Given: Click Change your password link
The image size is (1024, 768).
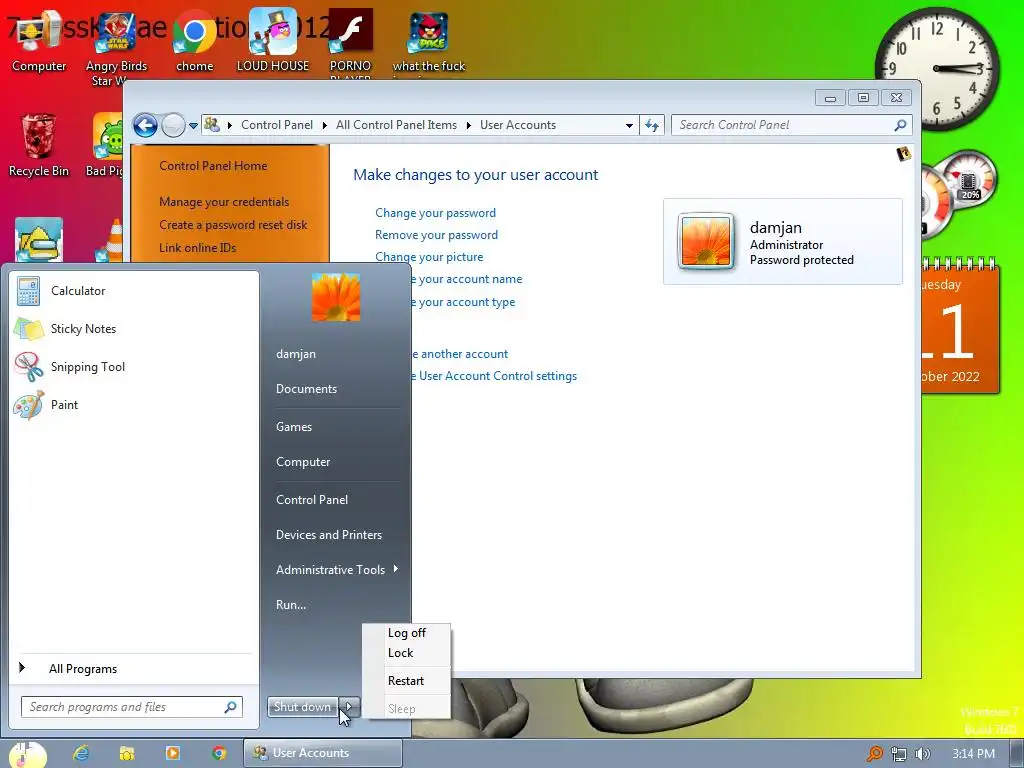Looking at the screenshot, I should pyautogui.click(x=435, y=213).
